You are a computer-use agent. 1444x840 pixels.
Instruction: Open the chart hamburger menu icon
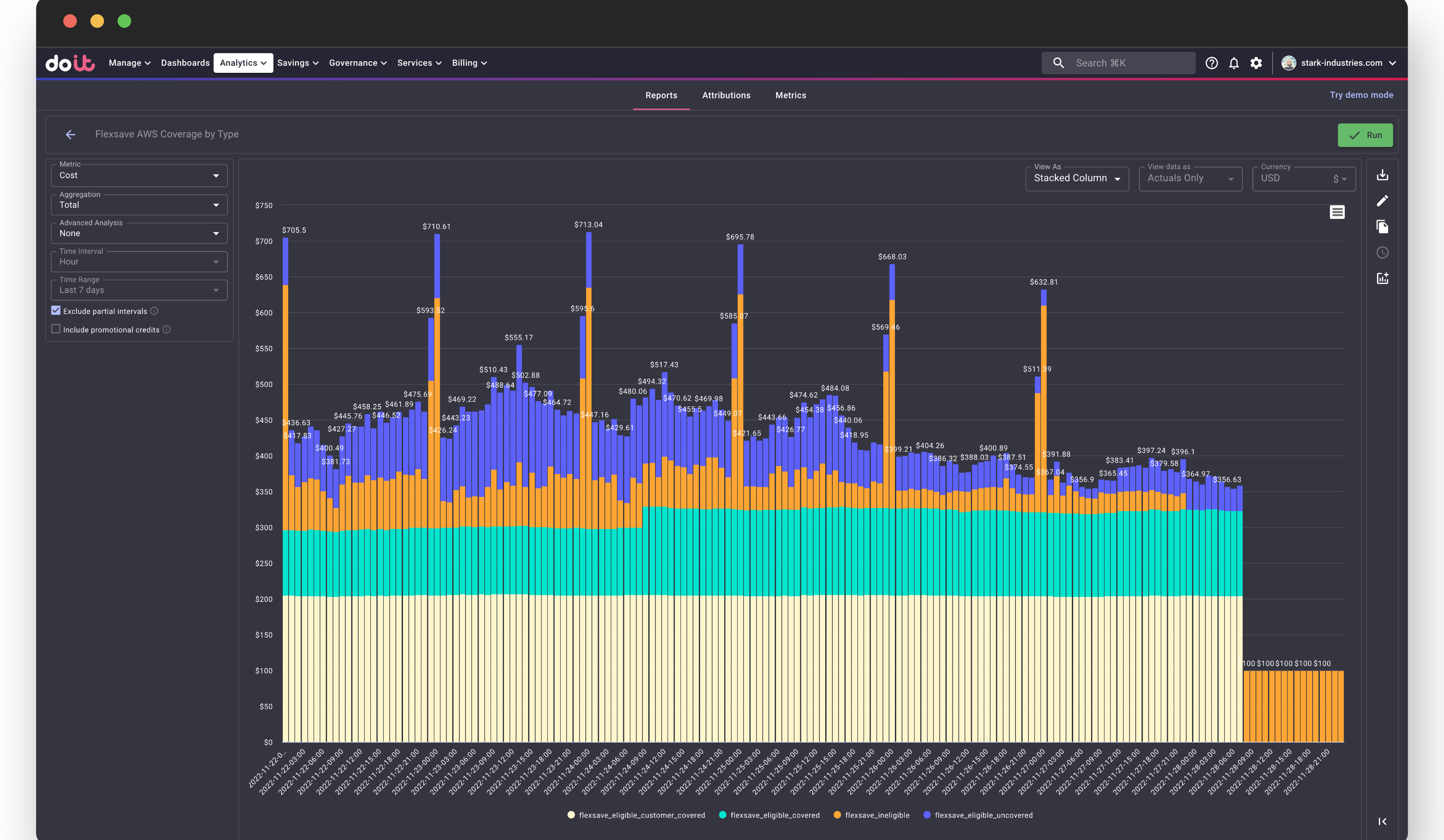1337,212
